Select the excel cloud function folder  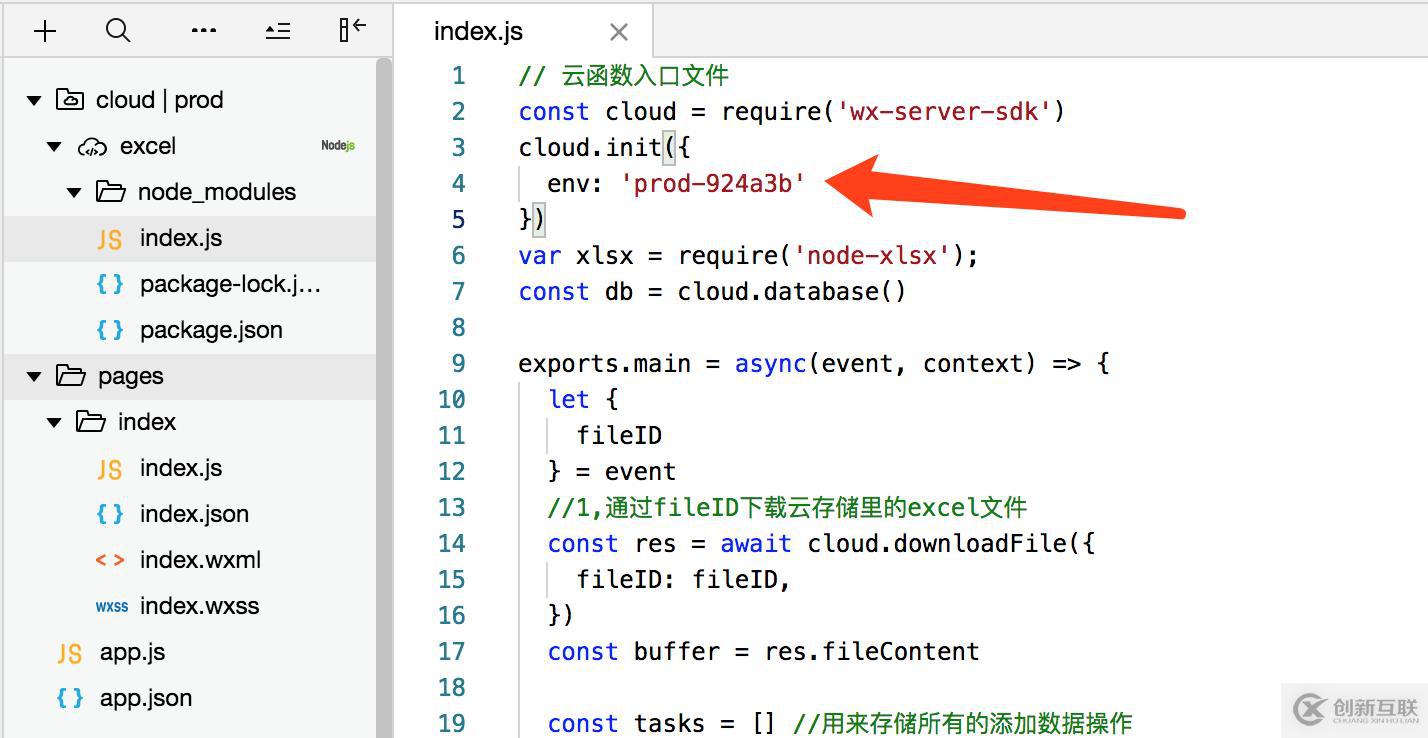pos(148,146)
